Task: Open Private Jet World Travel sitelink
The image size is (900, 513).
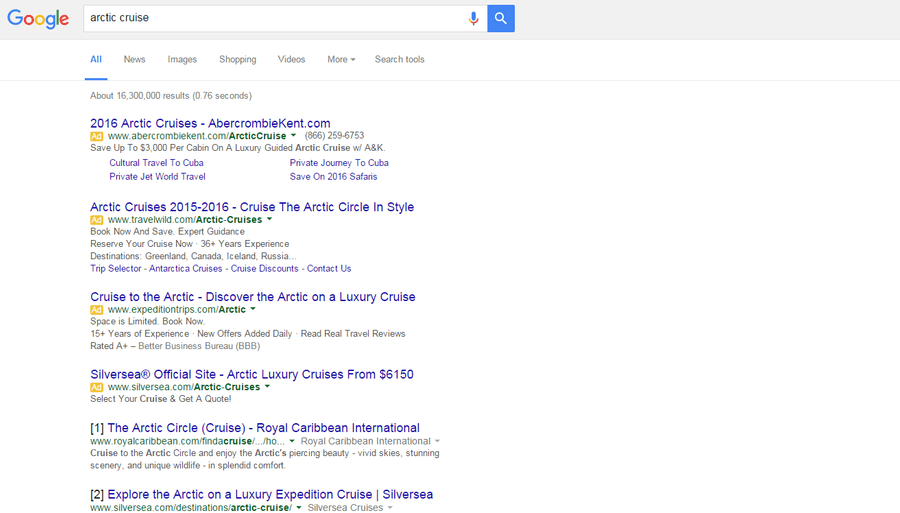Action: [157, 177]
